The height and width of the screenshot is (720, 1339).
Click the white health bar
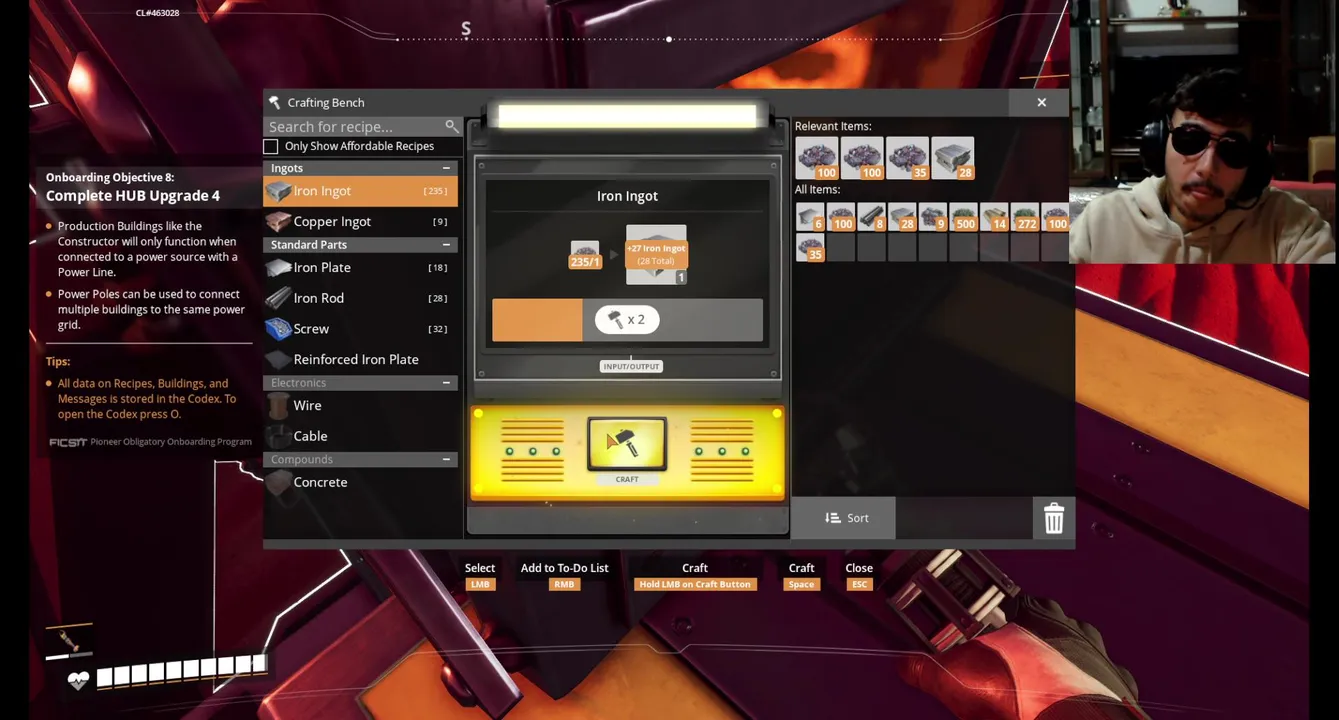[x=181, y=670]
